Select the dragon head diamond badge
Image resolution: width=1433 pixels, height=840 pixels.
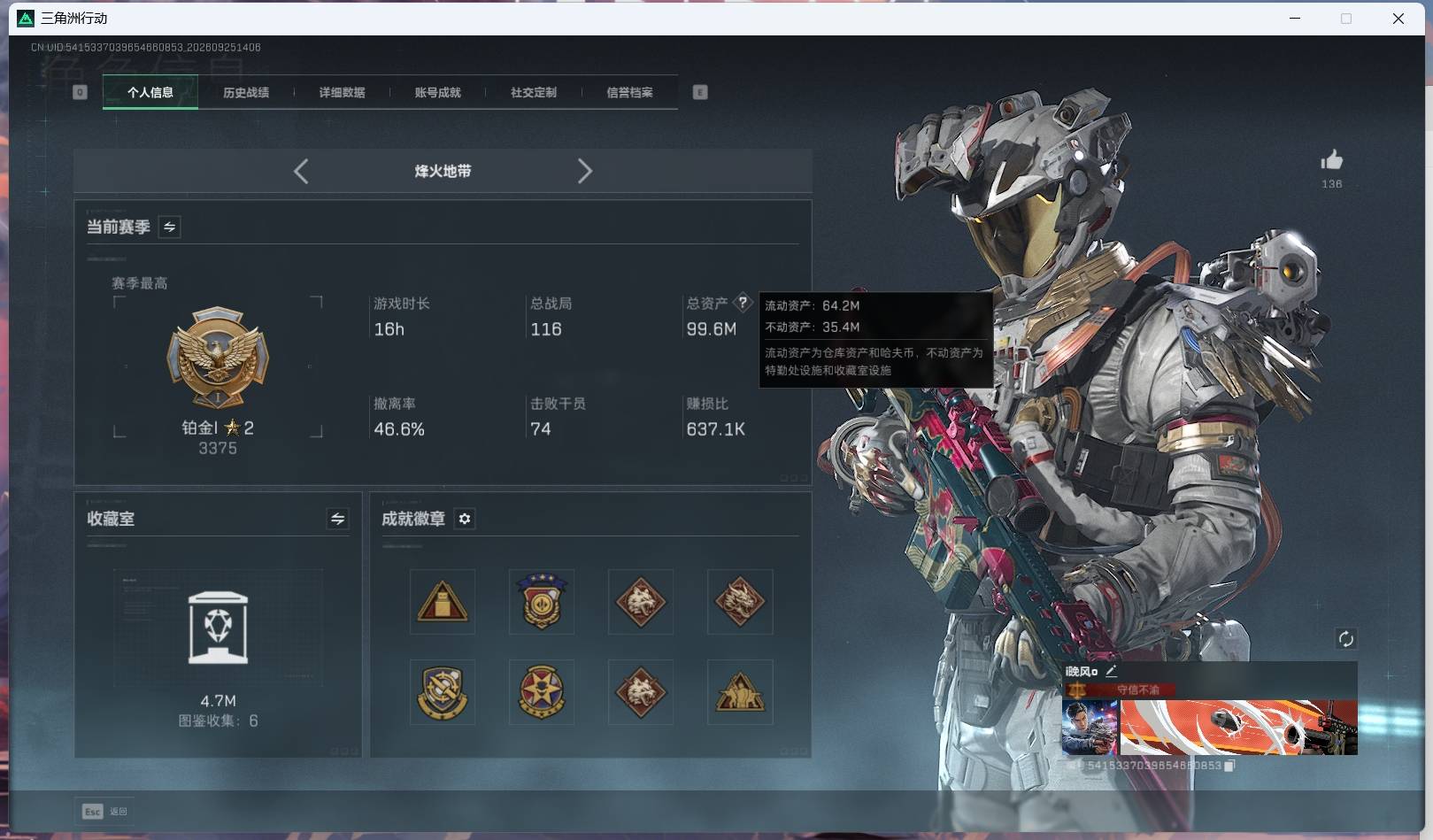740,602
